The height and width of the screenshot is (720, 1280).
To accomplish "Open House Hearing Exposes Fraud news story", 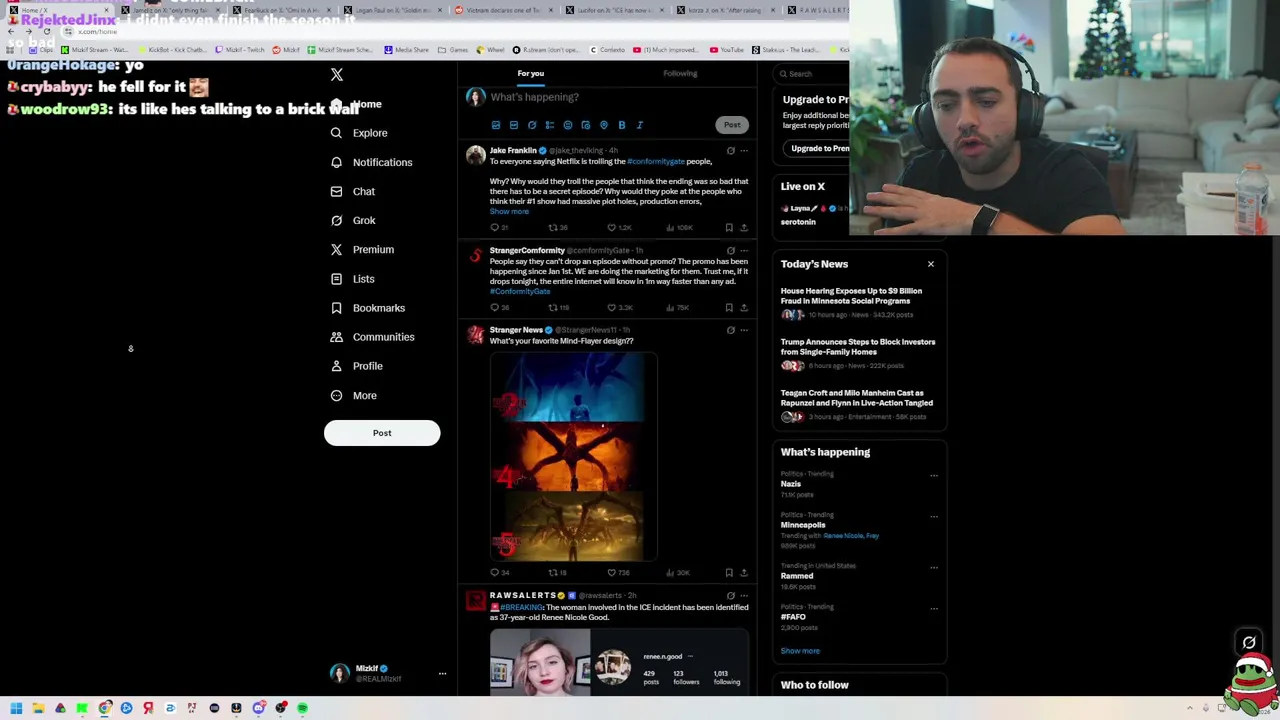I will click(858, 302).
